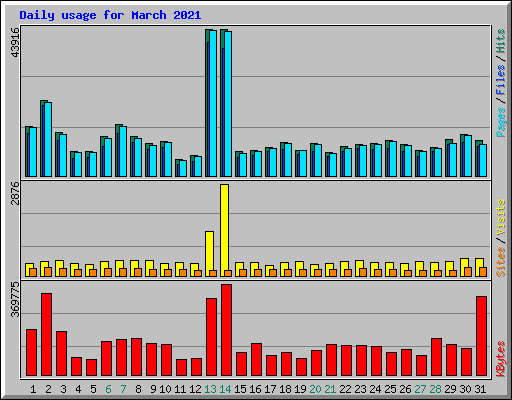
Task: Click the orange sites bar for day 2
Action: pos(48,272)
